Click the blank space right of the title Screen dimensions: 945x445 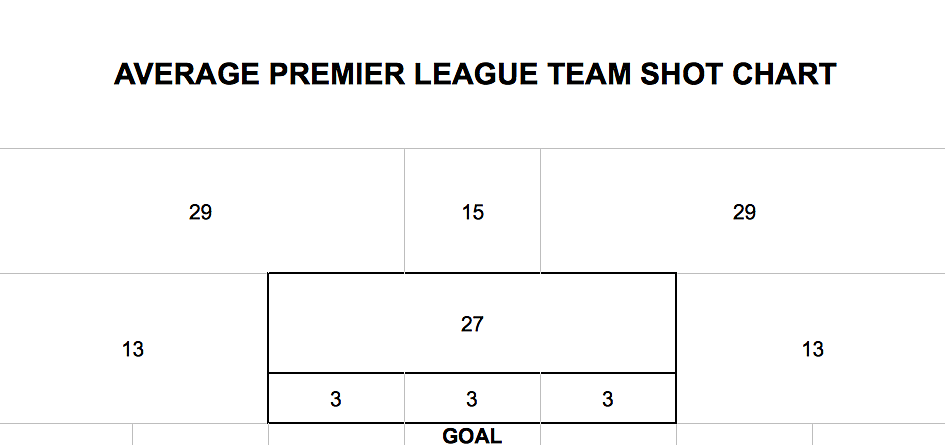coord(891,74)
